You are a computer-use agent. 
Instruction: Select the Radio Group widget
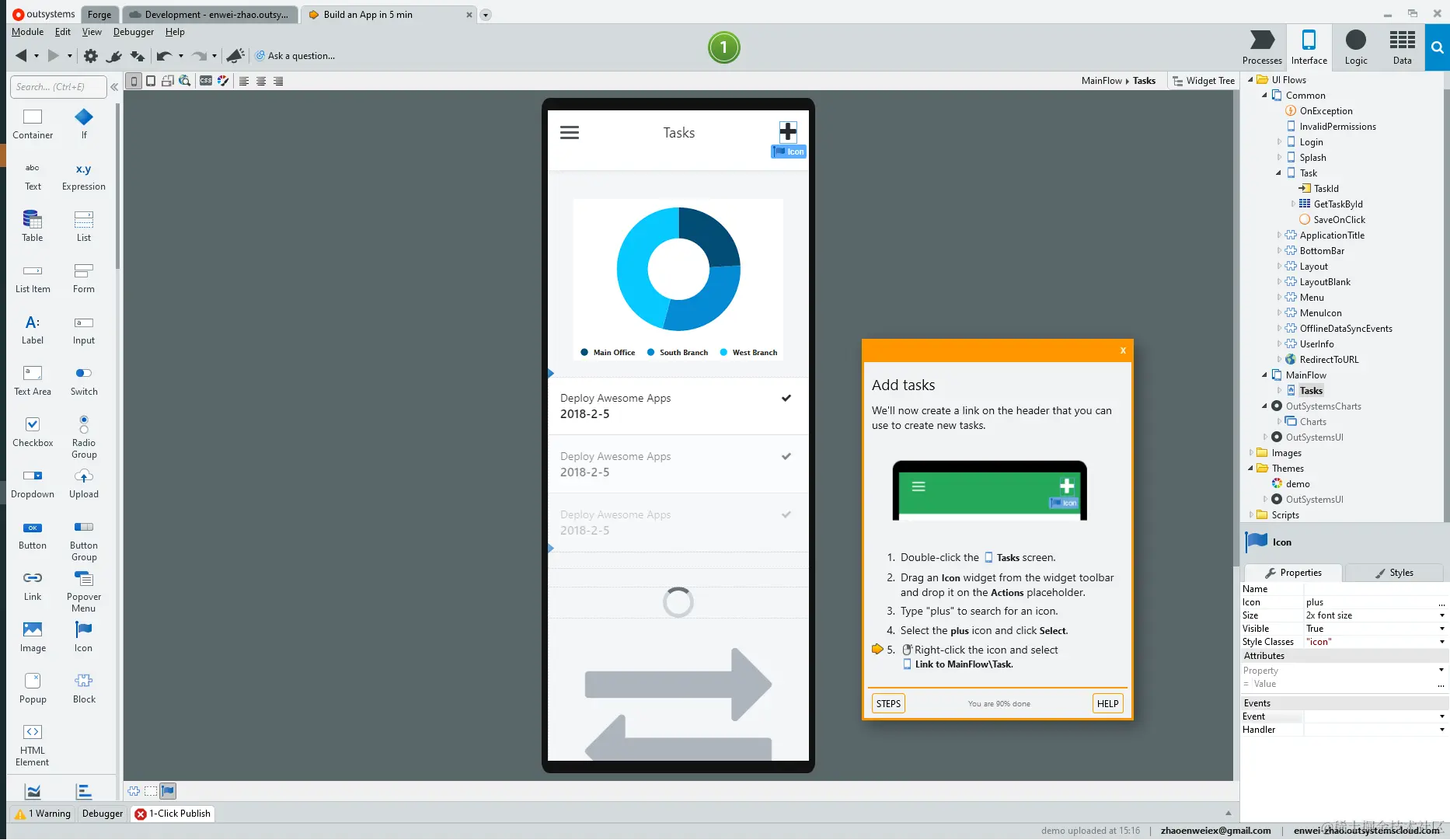[84, 437]
